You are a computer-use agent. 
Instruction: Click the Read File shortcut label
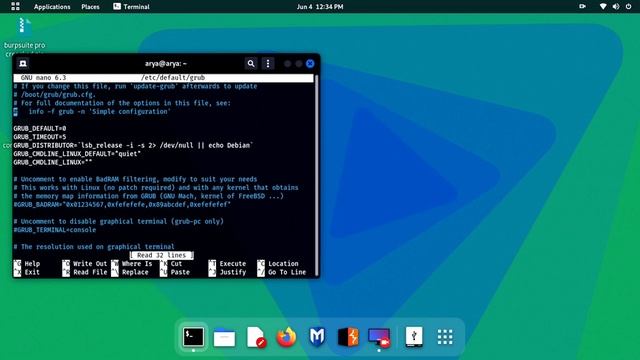click(x=90, y=272)
